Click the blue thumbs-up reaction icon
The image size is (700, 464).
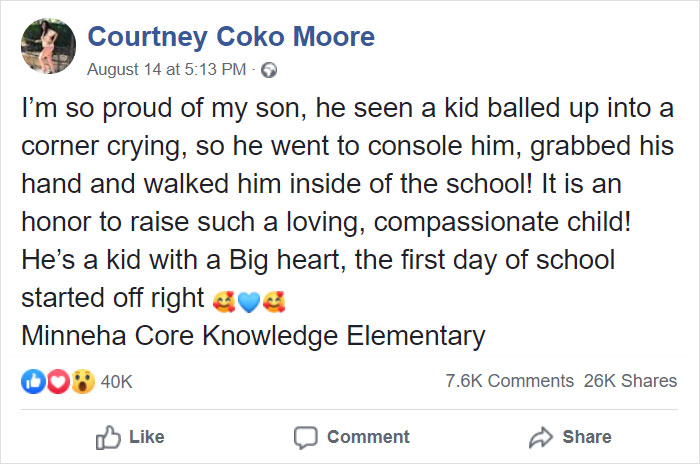tap(31, 381)
